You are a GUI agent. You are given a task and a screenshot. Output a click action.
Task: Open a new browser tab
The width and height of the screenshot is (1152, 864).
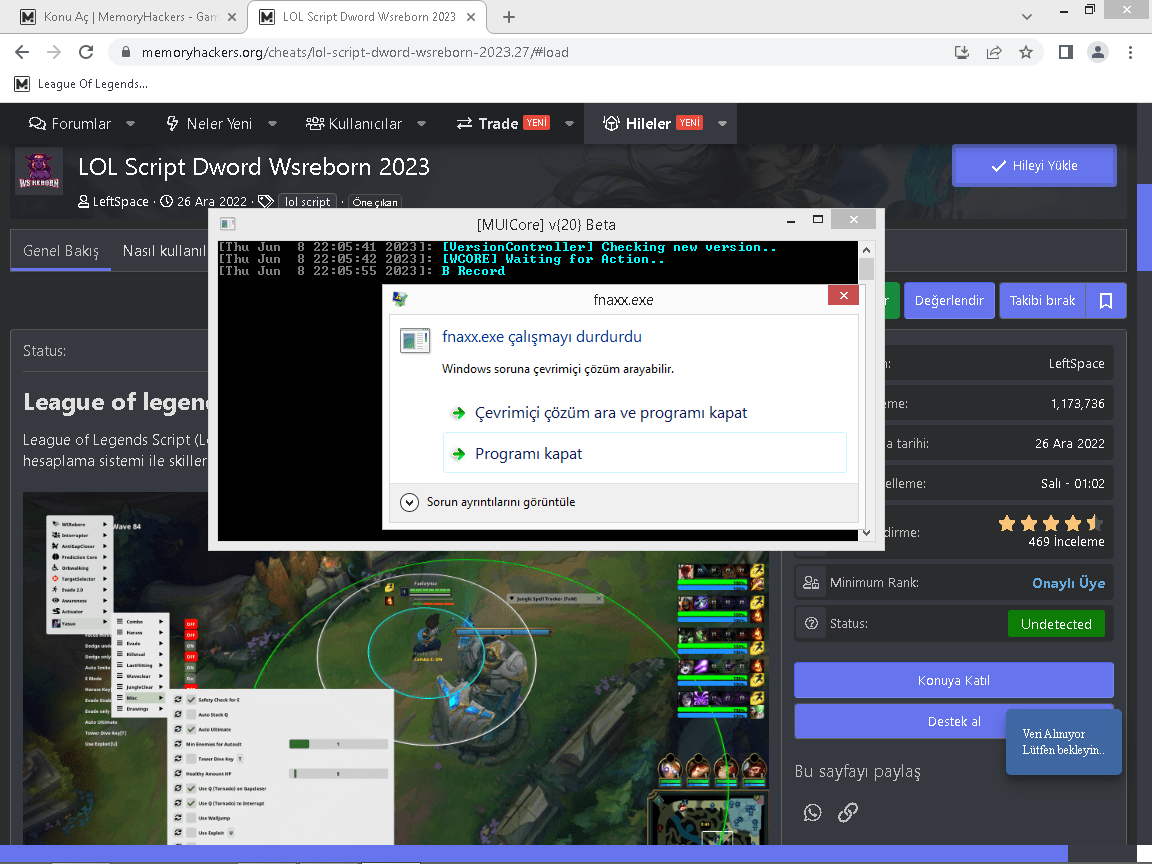tap(508, 17)
